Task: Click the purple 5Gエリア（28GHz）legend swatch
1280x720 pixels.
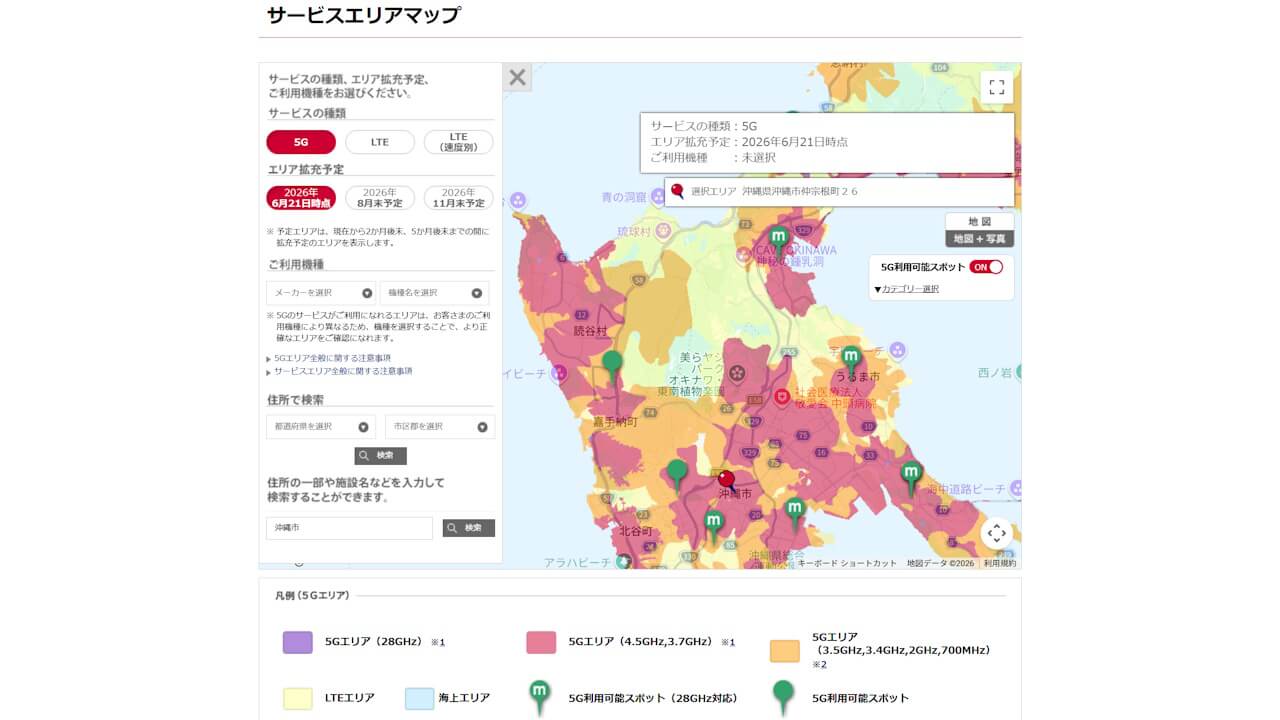Action: (x=298, y=643)
